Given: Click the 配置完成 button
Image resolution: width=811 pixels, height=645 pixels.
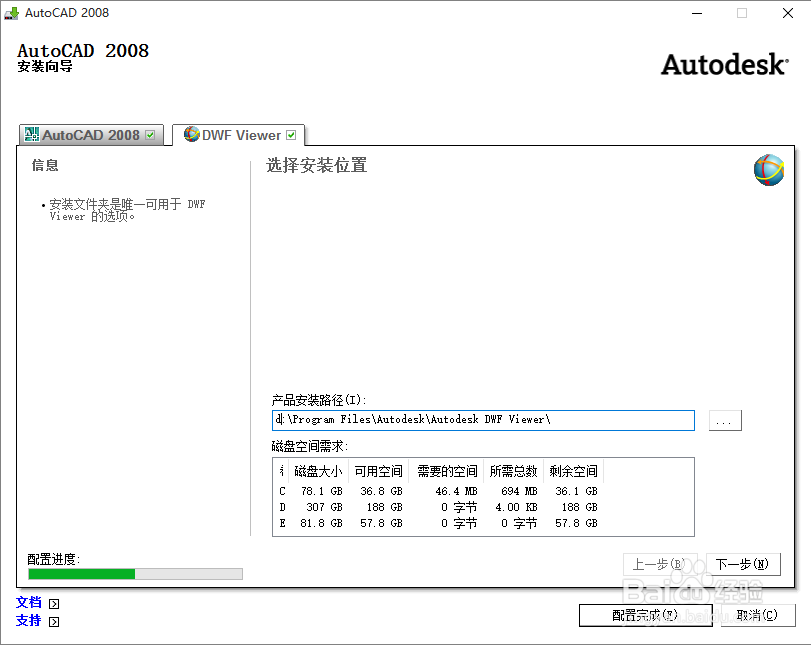Looking at the screenshot, I should pyautogui.click(x=646, y=615).
